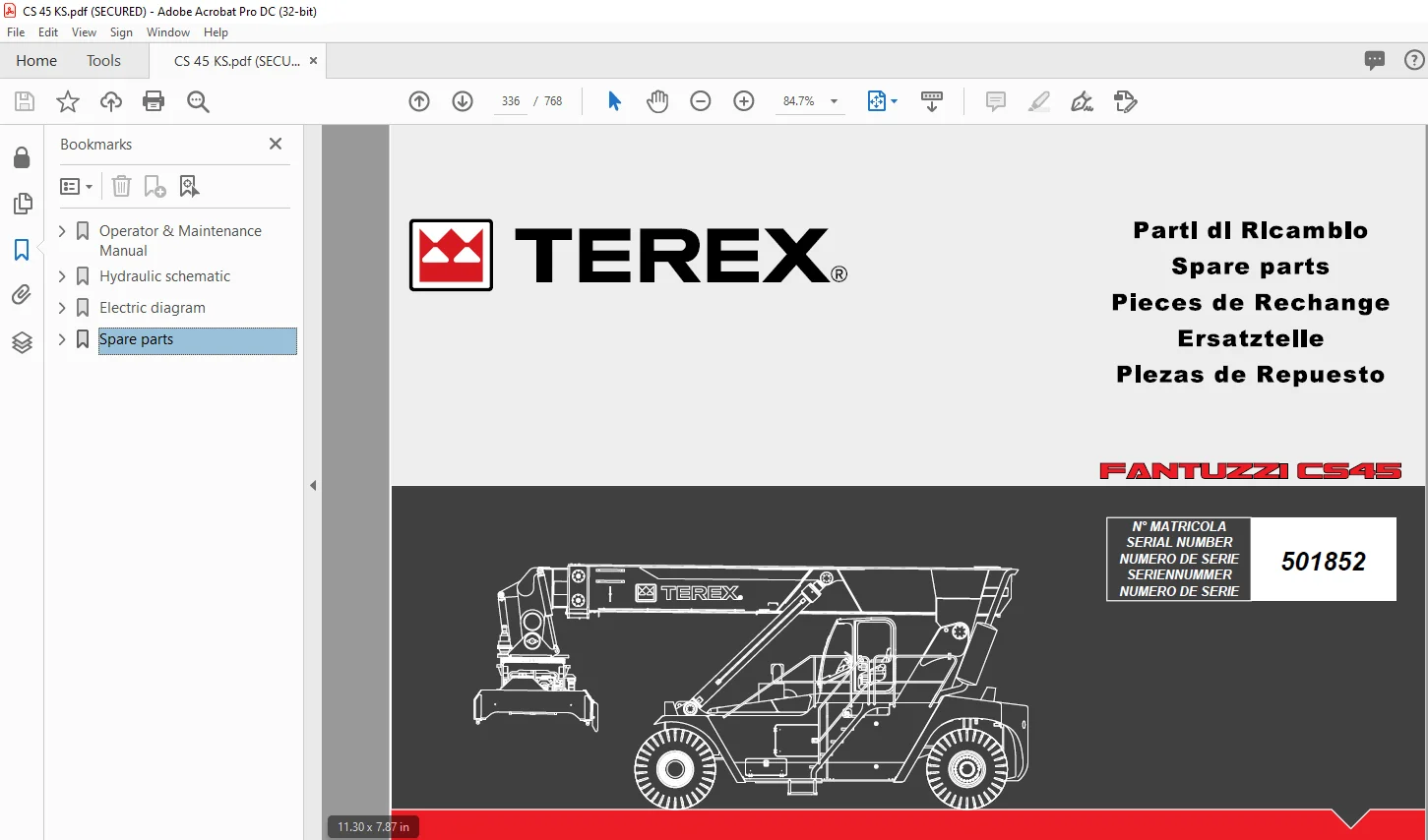
Task: Zoom out with minus icon
Action: pos(701,101)
